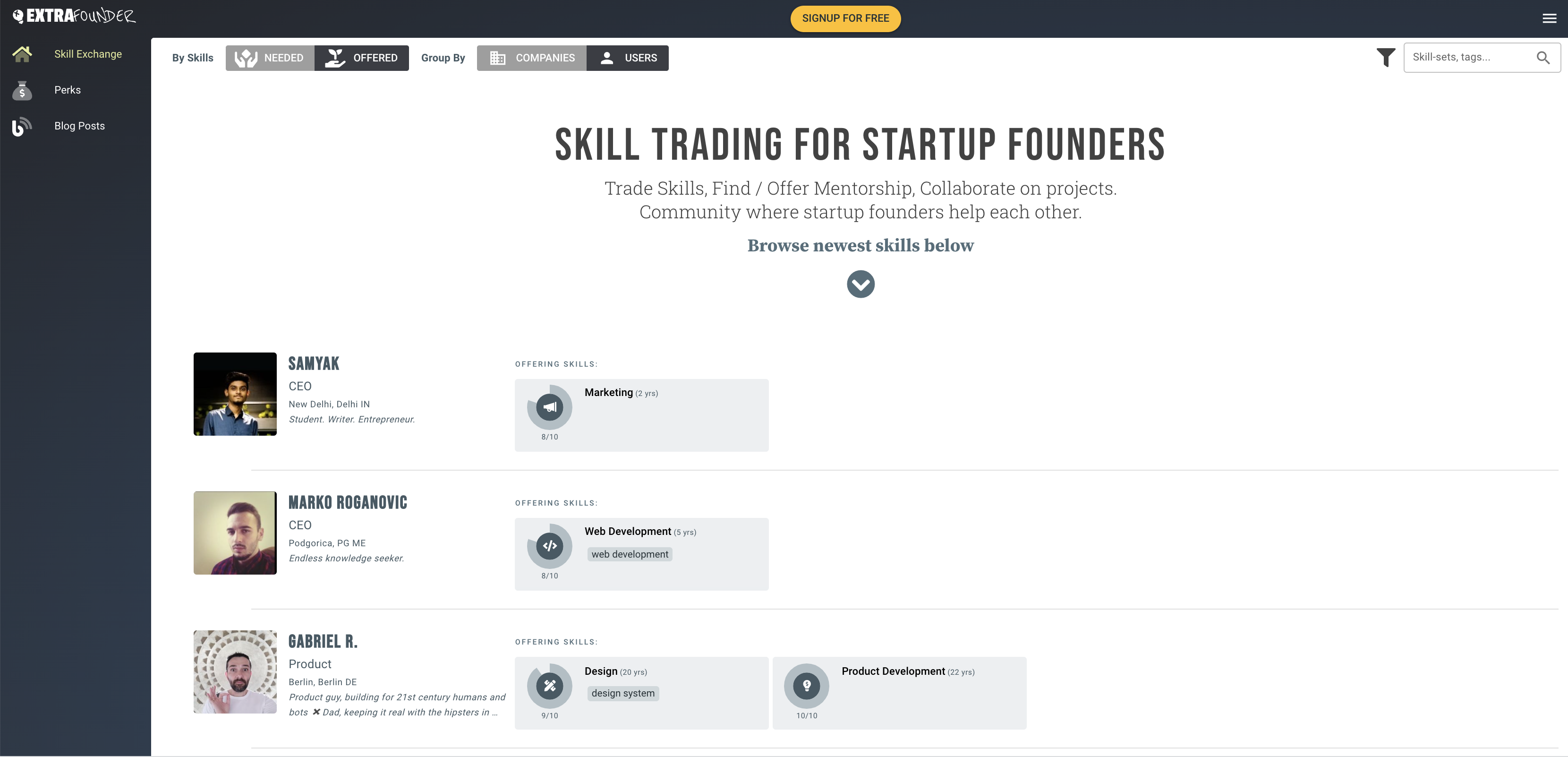
Task: Click Samyak's Marketing megaphone icon
Action: coord(549,407)
